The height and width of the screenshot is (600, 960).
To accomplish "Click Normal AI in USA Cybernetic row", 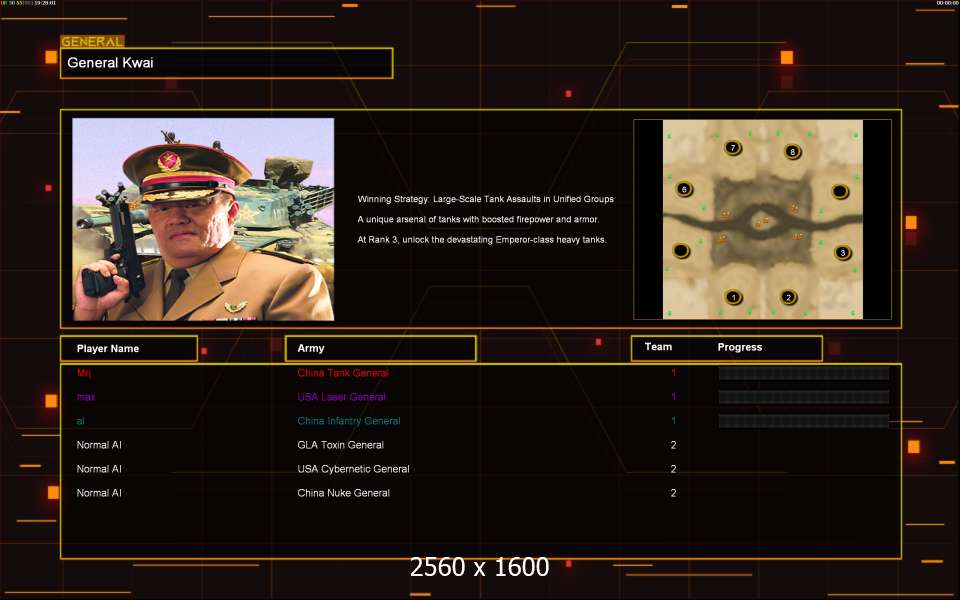I will (x=99, y=469).
